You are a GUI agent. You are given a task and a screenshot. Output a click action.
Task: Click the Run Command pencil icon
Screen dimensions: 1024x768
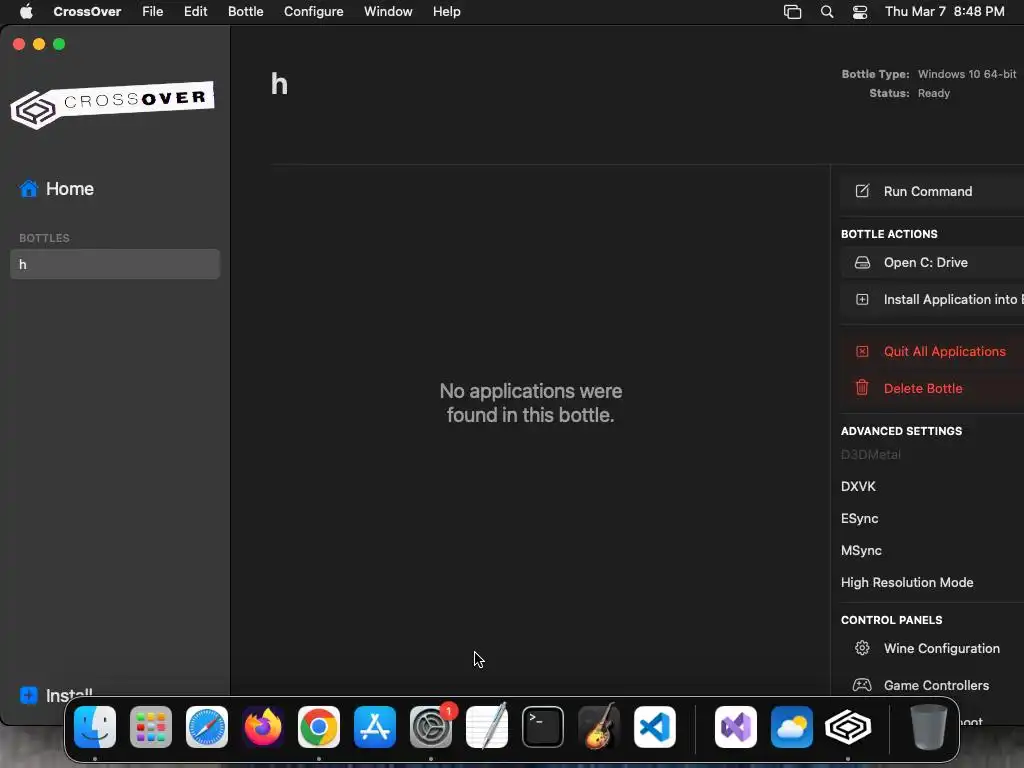click(862, 191)
